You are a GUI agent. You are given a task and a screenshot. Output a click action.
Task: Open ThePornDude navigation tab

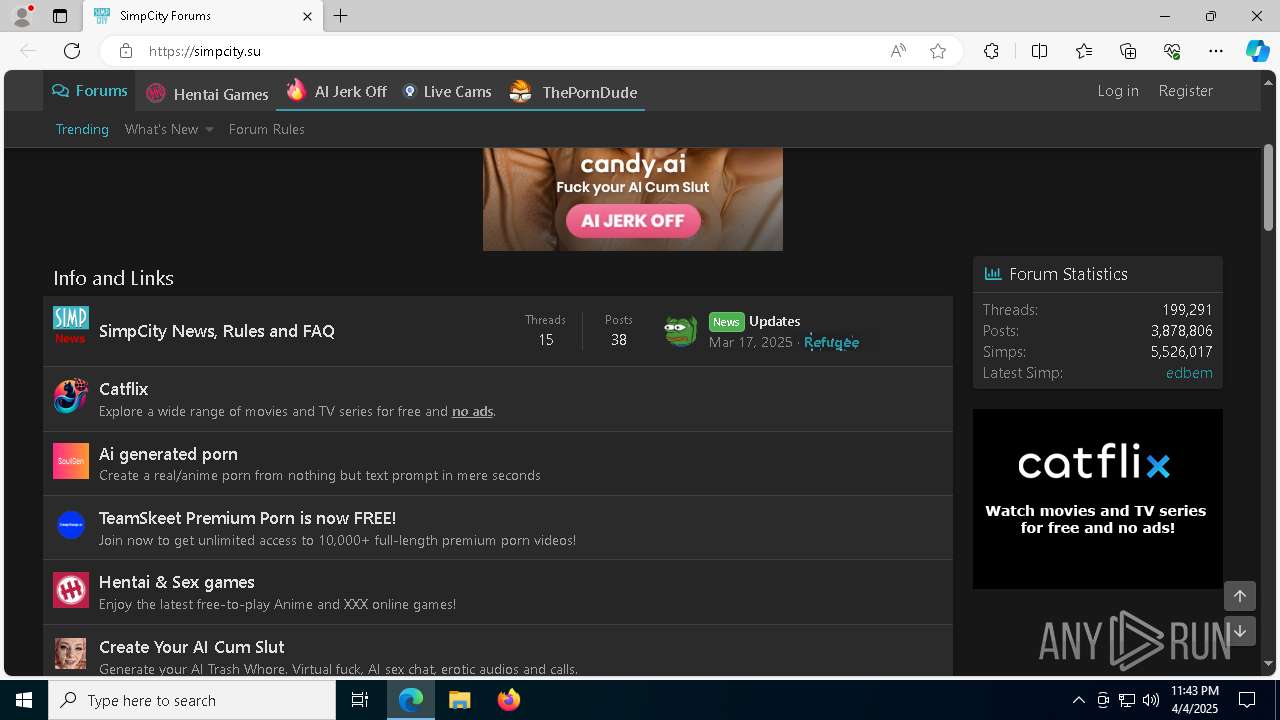(x=573, y=92)
